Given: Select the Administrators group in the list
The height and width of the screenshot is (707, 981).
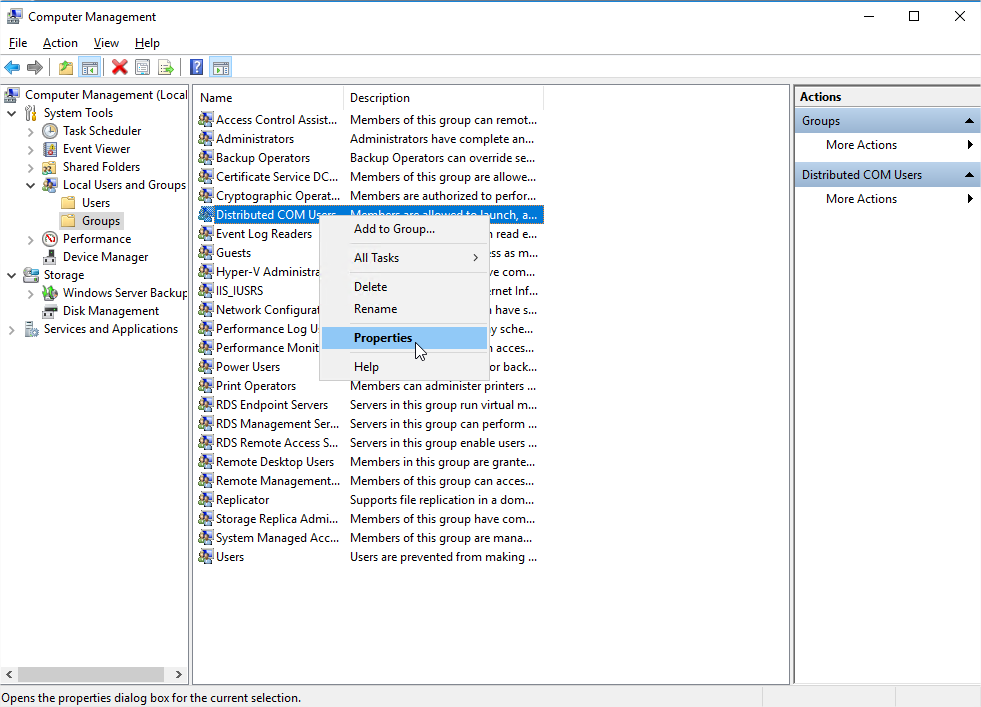Looking at the screenshot, I should click(255, 139).
